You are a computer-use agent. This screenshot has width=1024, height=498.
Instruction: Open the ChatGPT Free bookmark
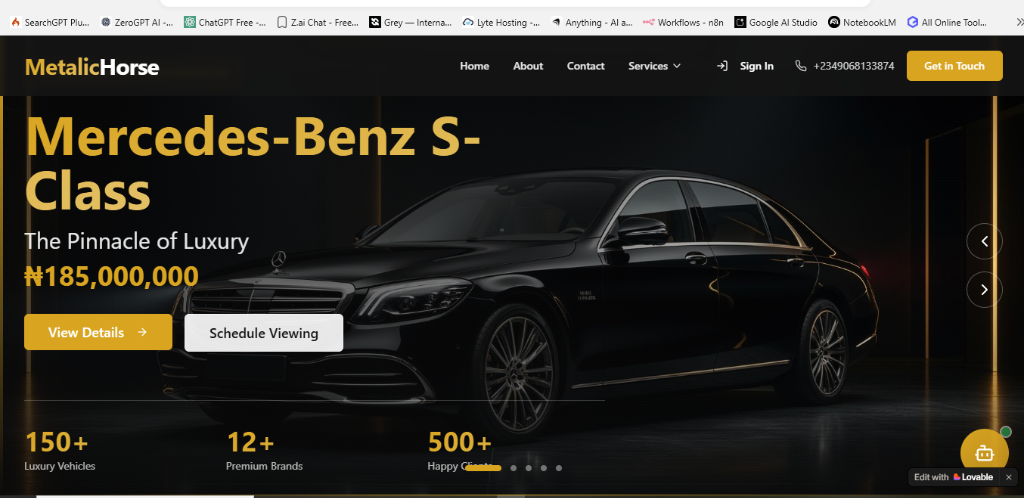point(225,22)
